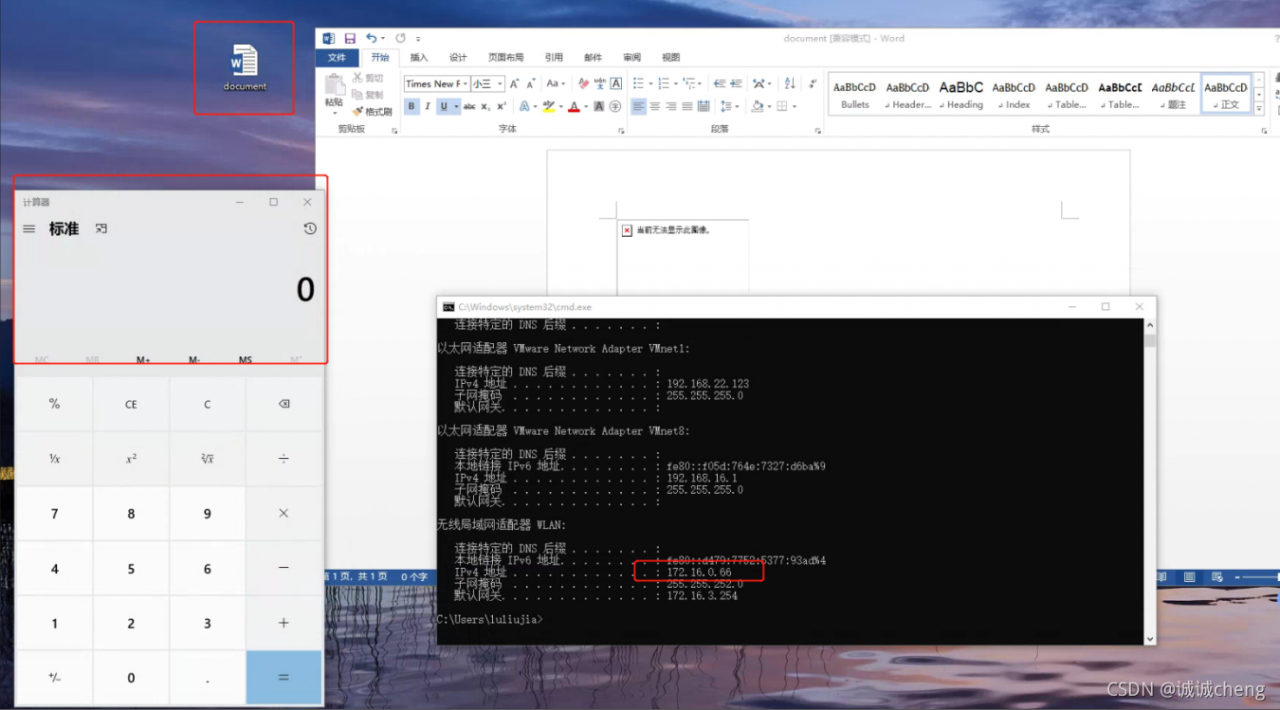The width and height of the screenshot is (1280, 710).
Task: Center-align the paragraph in Word
Action: [x=655, y=106]
